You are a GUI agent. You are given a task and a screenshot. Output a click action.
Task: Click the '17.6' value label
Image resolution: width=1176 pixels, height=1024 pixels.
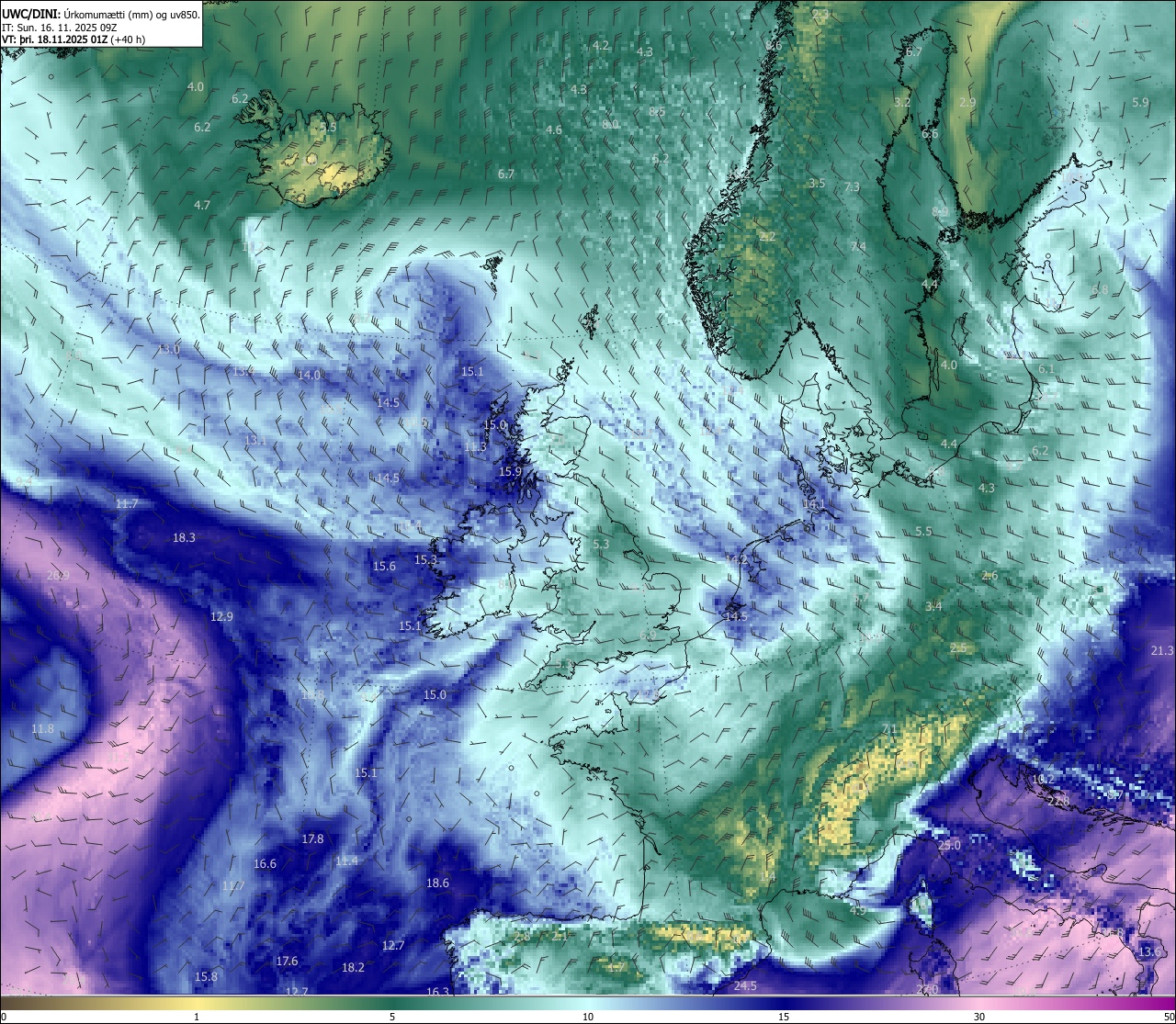tap(287, 962)
